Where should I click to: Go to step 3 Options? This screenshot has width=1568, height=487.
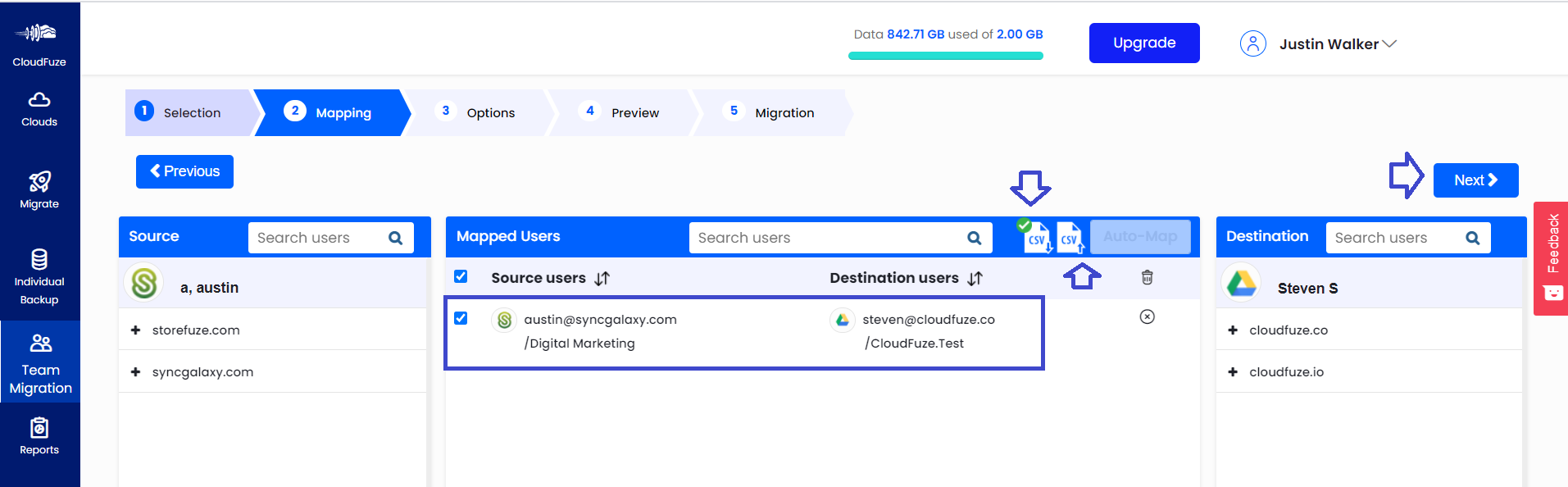click(479, 112)
